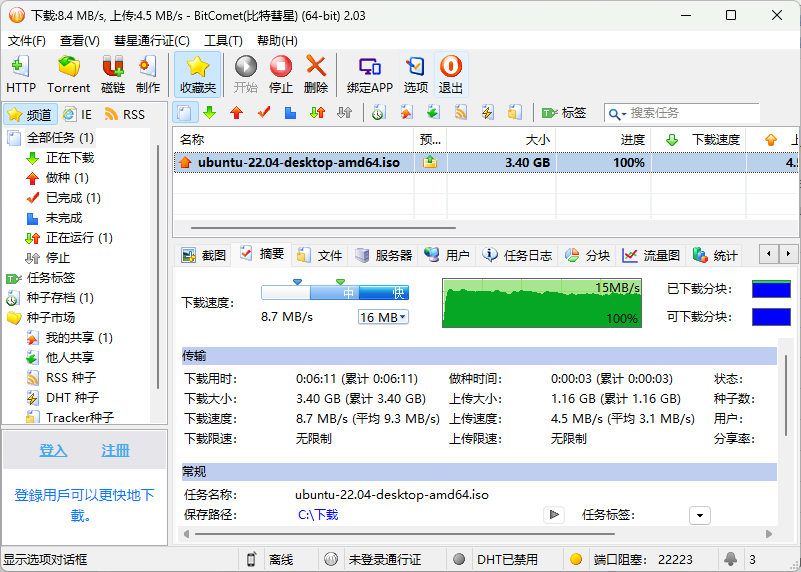The height and width of the screenshot is (572, 801).
Task: Switch to the 文件 detail tab
Action: (320, 255)
